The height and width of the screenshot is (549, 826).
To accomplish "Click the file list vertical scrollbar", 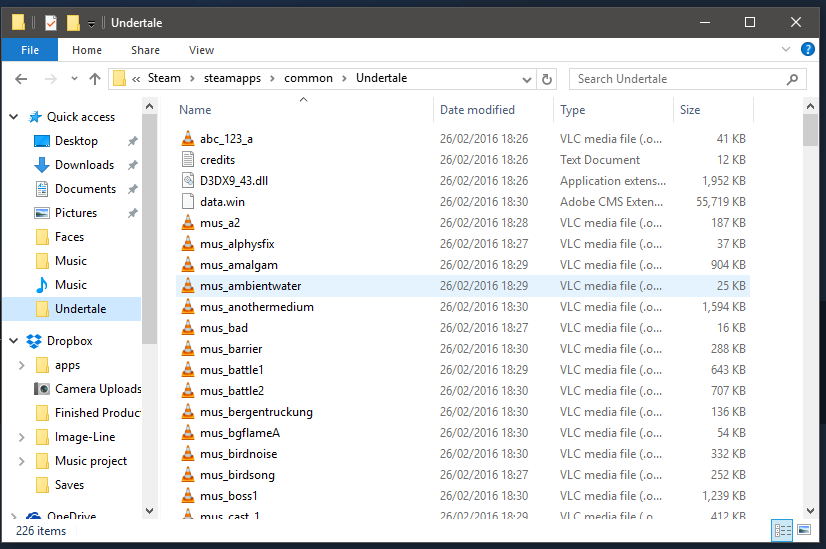I will (x=810, y=300).
